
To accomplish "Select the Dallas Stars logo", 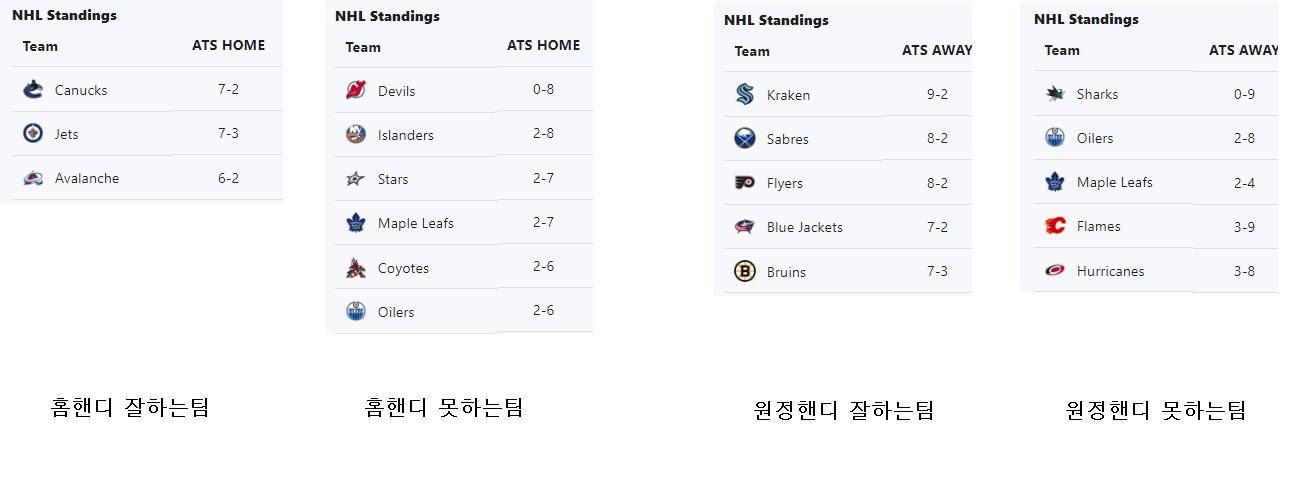I will [356, 179].
